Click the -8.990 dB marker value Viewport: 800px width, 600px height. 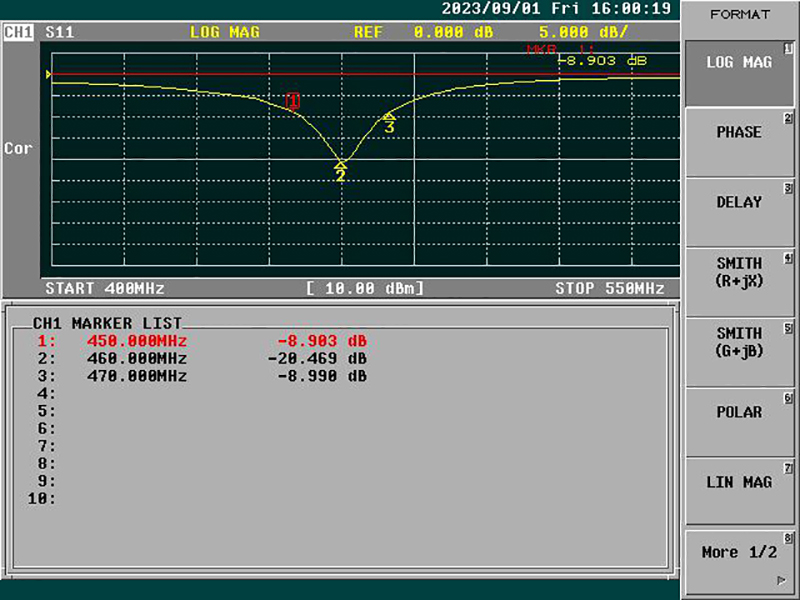[322, 376]
